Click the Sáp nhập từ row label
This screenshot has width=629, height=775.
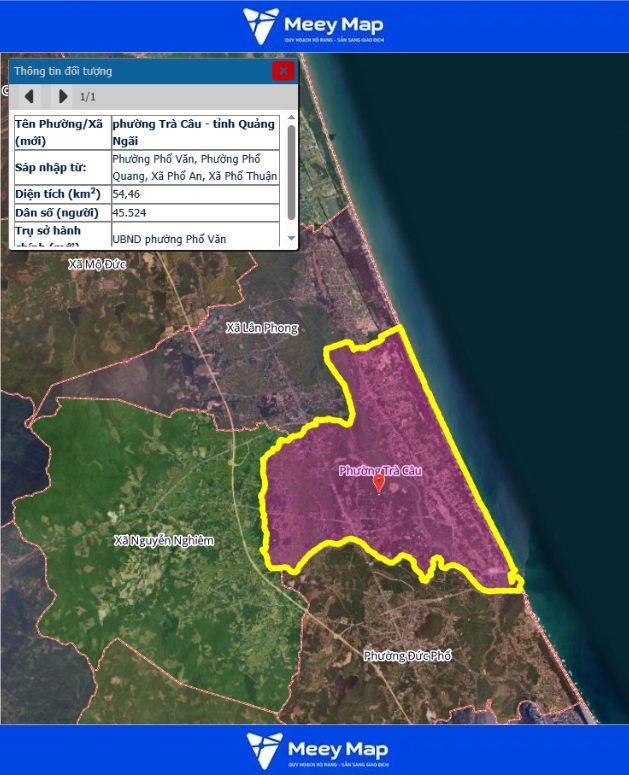(60, 167)
